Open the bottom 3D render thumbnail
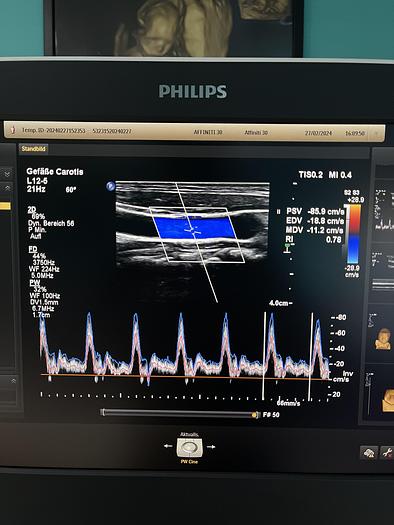 tap(387, 400)
